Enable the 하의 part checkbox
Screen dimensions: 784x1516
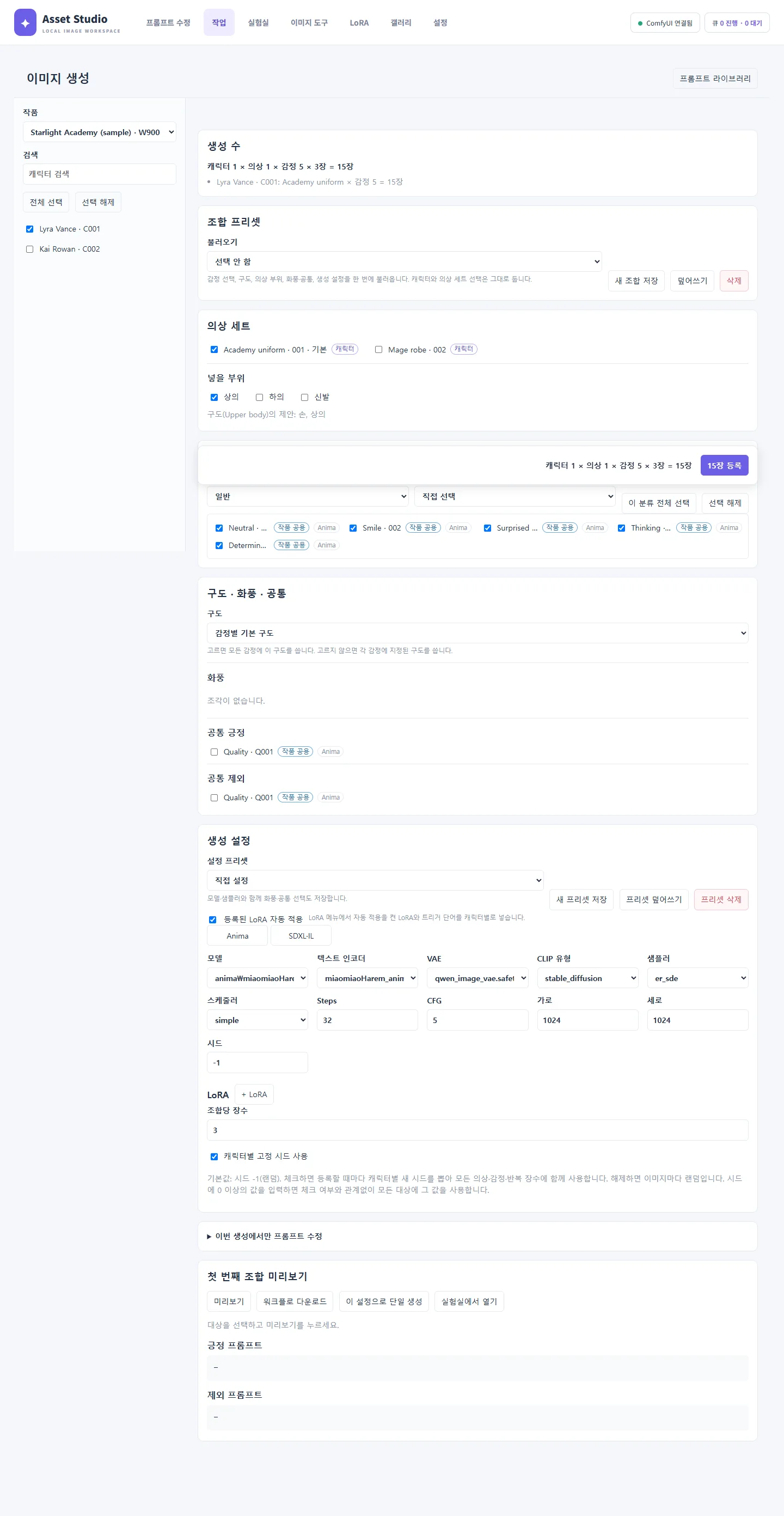coord(259,397)
